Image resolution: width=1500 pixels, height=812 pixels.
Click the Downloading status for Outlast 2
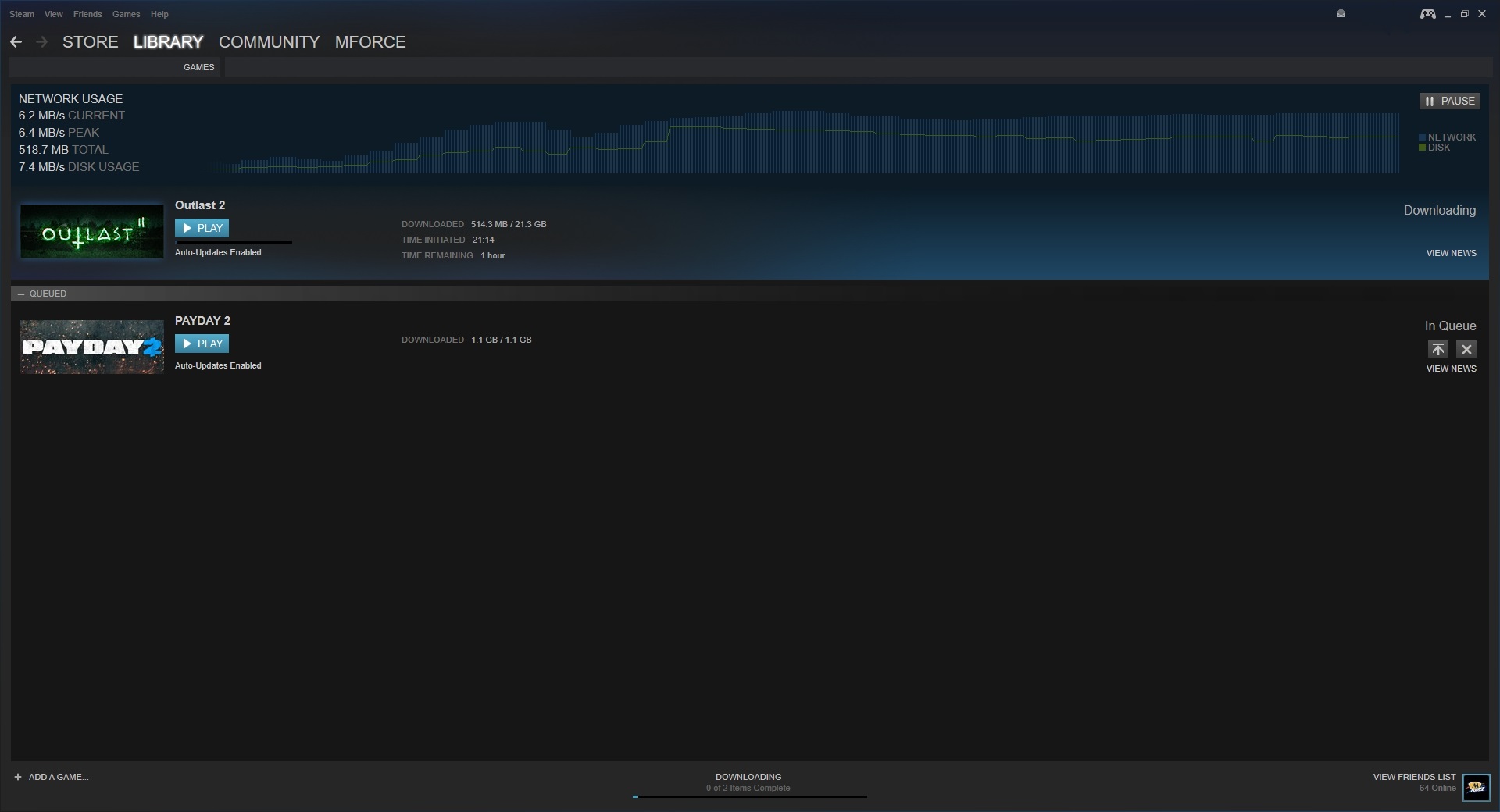pyautogui.click(x=1440, y=211)
